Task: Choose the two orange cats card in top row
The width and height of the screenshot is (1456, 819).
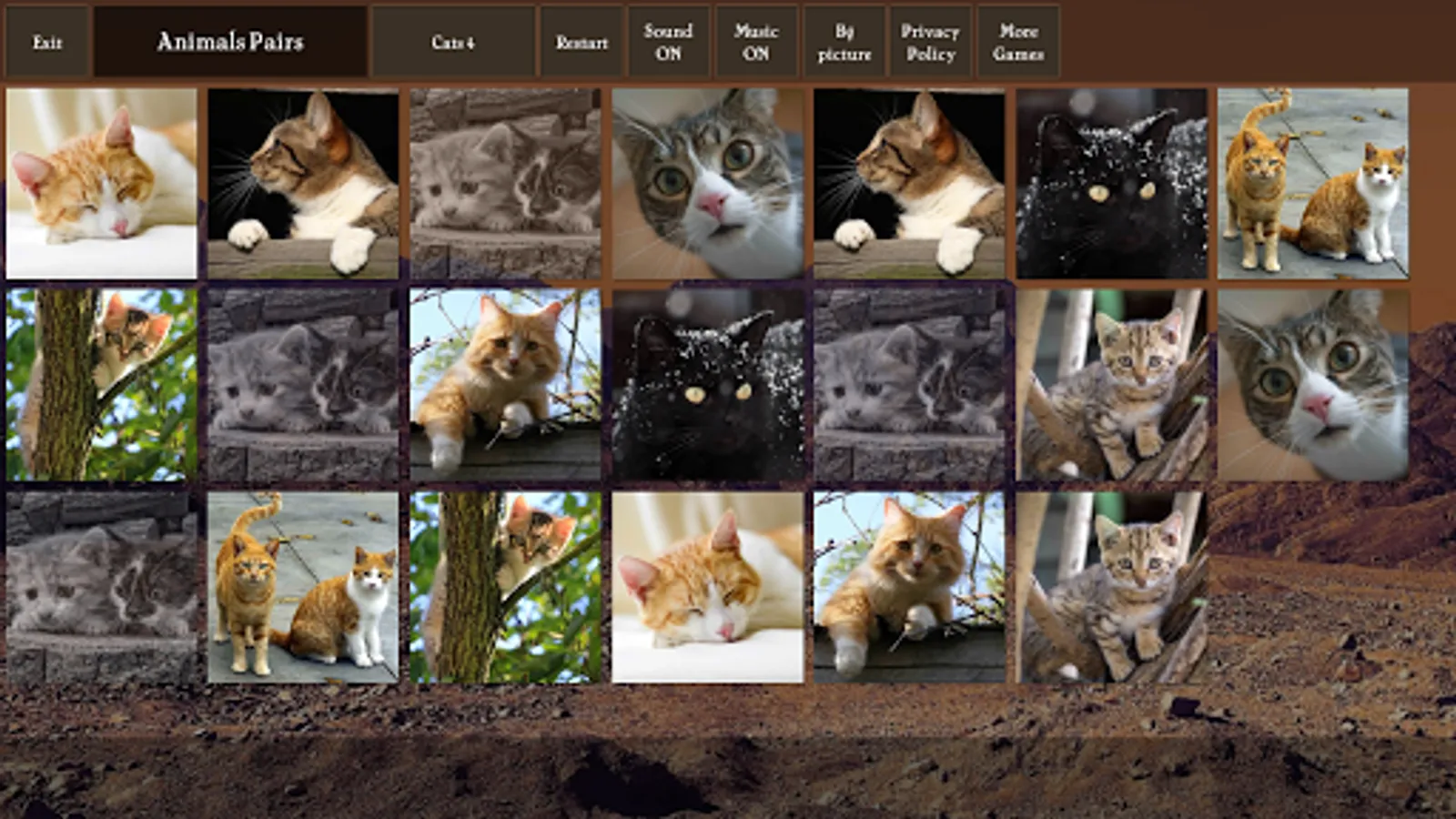Action: [x=1313, y=183]
